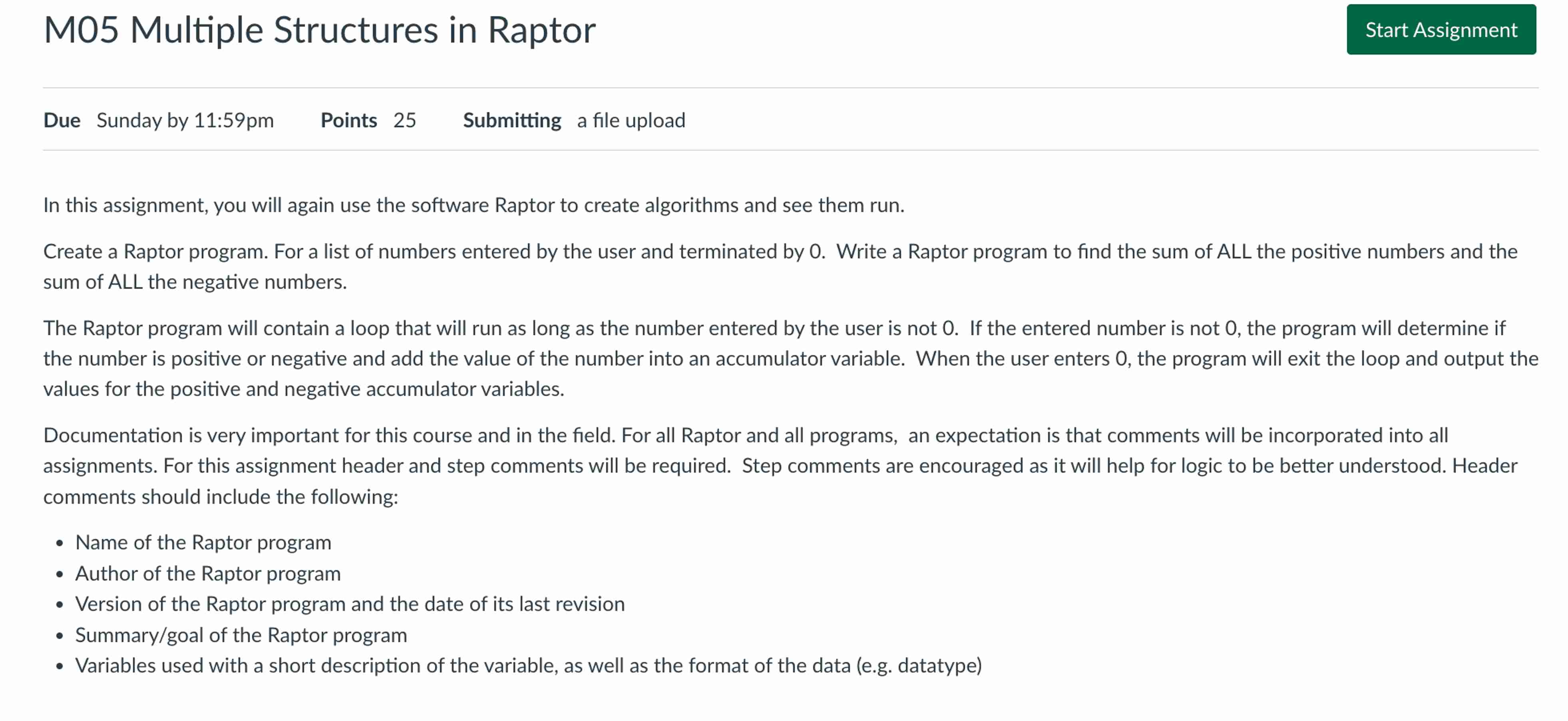Image resolution: width=1568 pixels, height=721 pixels.
Task: Select the title M05 Multiple Structures in Raptor
Action: pos(319,29)
